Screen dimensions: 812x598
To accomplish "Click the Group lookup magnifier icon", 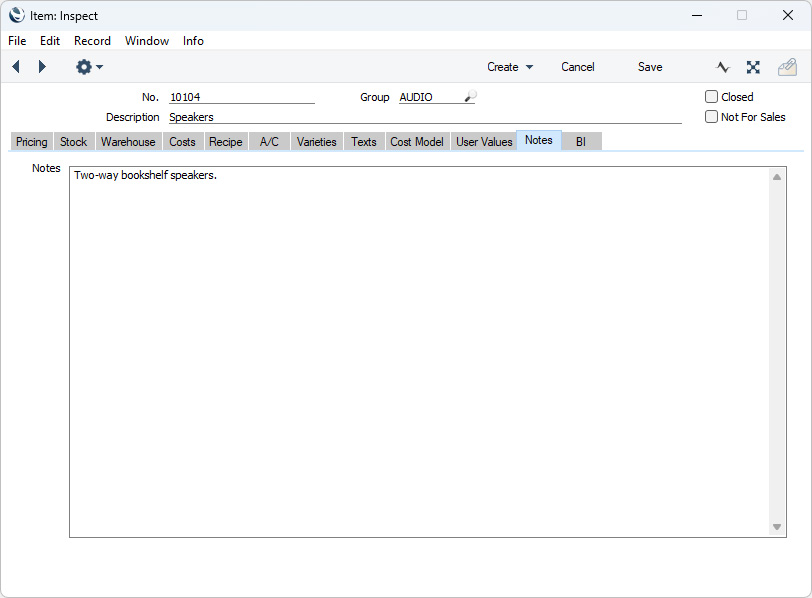I will tap(470, 97).
